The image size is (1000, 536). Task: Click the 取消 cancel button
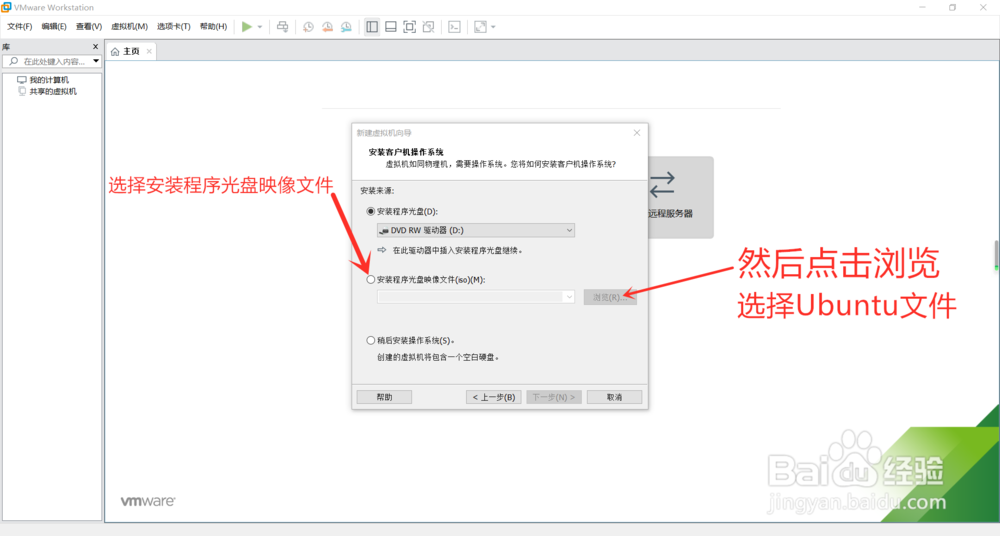[x=614, y=397]
